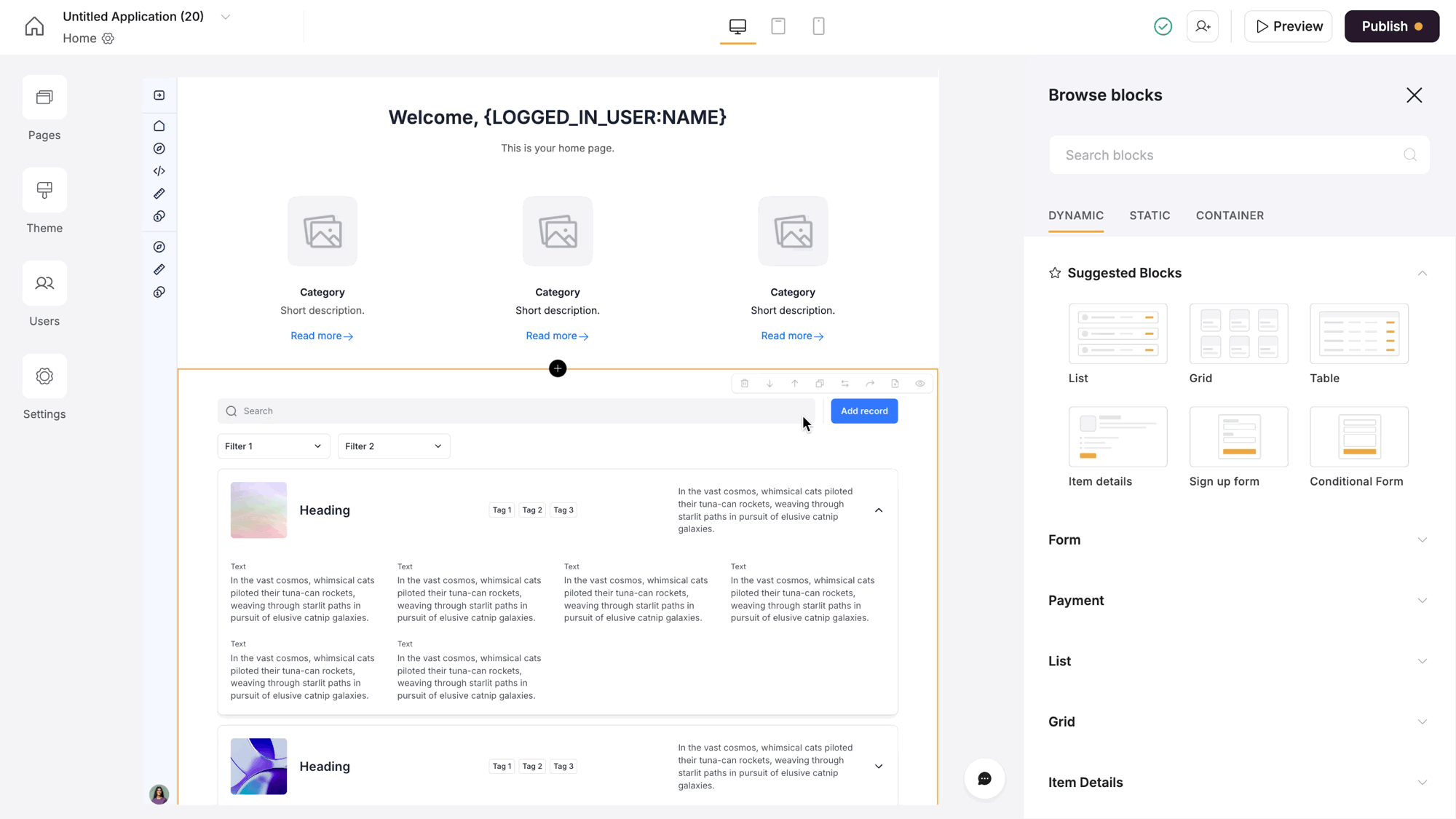This screenshot has height=819, width=1456.
Task: Collapse the Suggested Blocks section
Action: 1422,273
